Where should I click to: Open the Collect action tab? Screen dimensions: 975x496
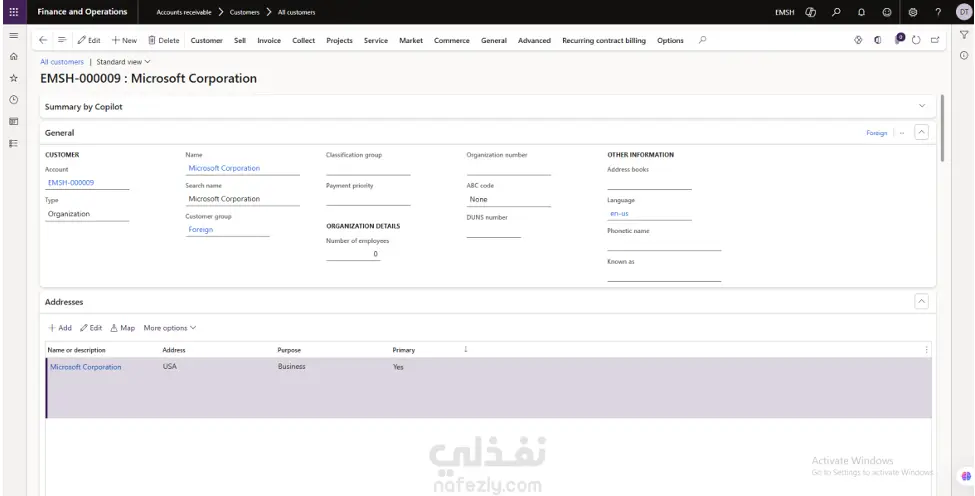pyautogui.click(x=303, y=40)
